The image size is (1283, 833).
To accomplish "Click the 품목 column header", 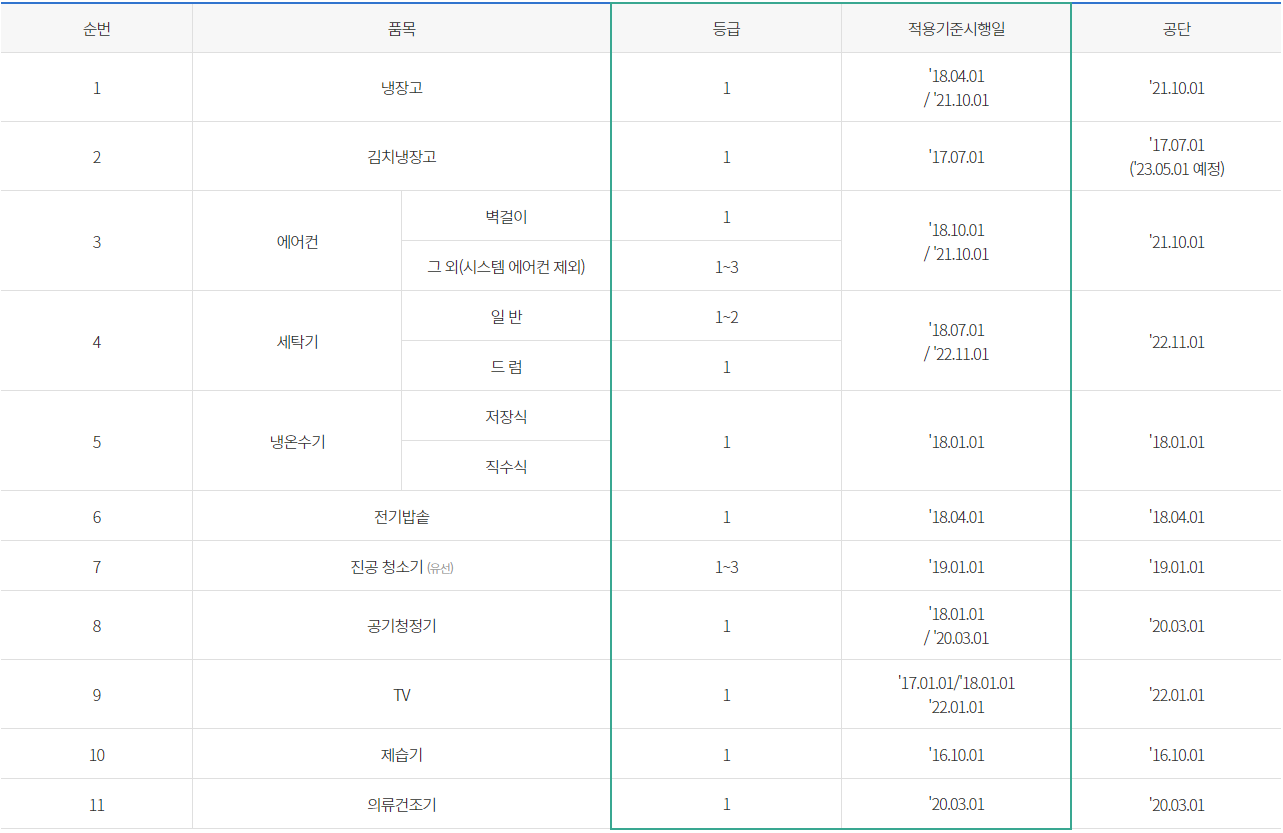I will click(x=401, y=28).
